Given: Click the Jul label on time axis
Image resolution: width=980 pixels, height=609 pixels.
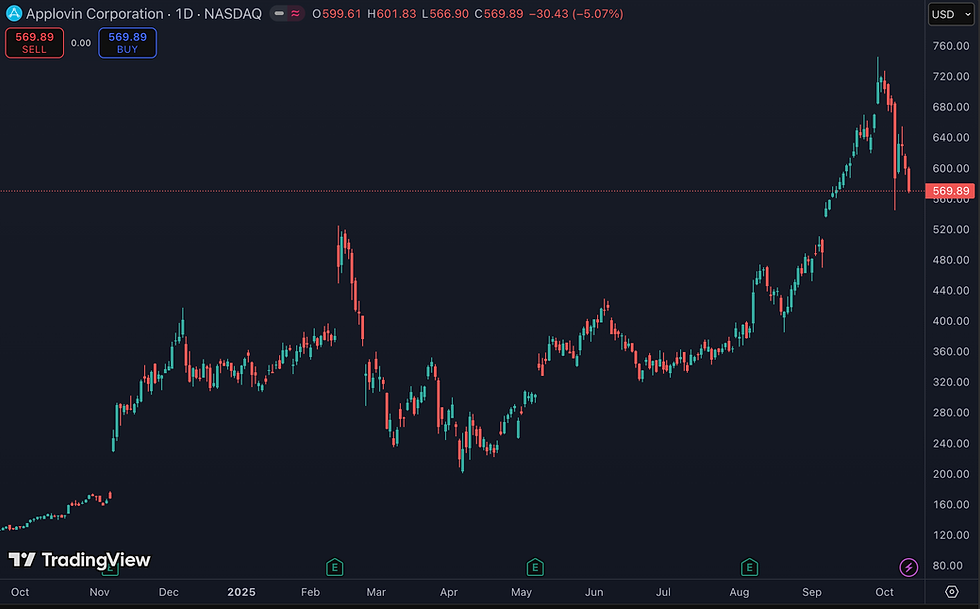Looking at the screenshot, I should (663, 592).
